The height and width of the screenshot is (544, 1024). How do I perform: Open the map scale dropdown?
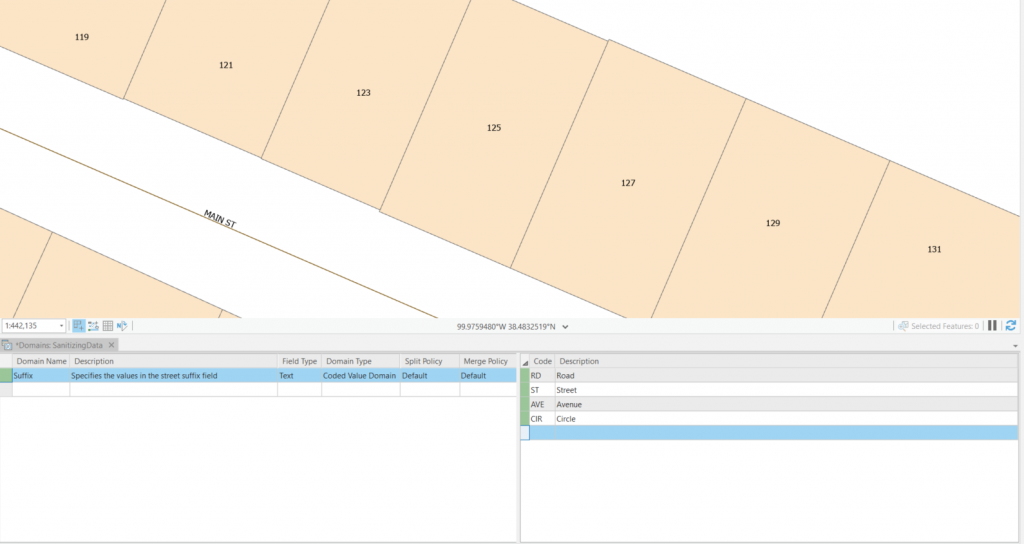point(61,326)
